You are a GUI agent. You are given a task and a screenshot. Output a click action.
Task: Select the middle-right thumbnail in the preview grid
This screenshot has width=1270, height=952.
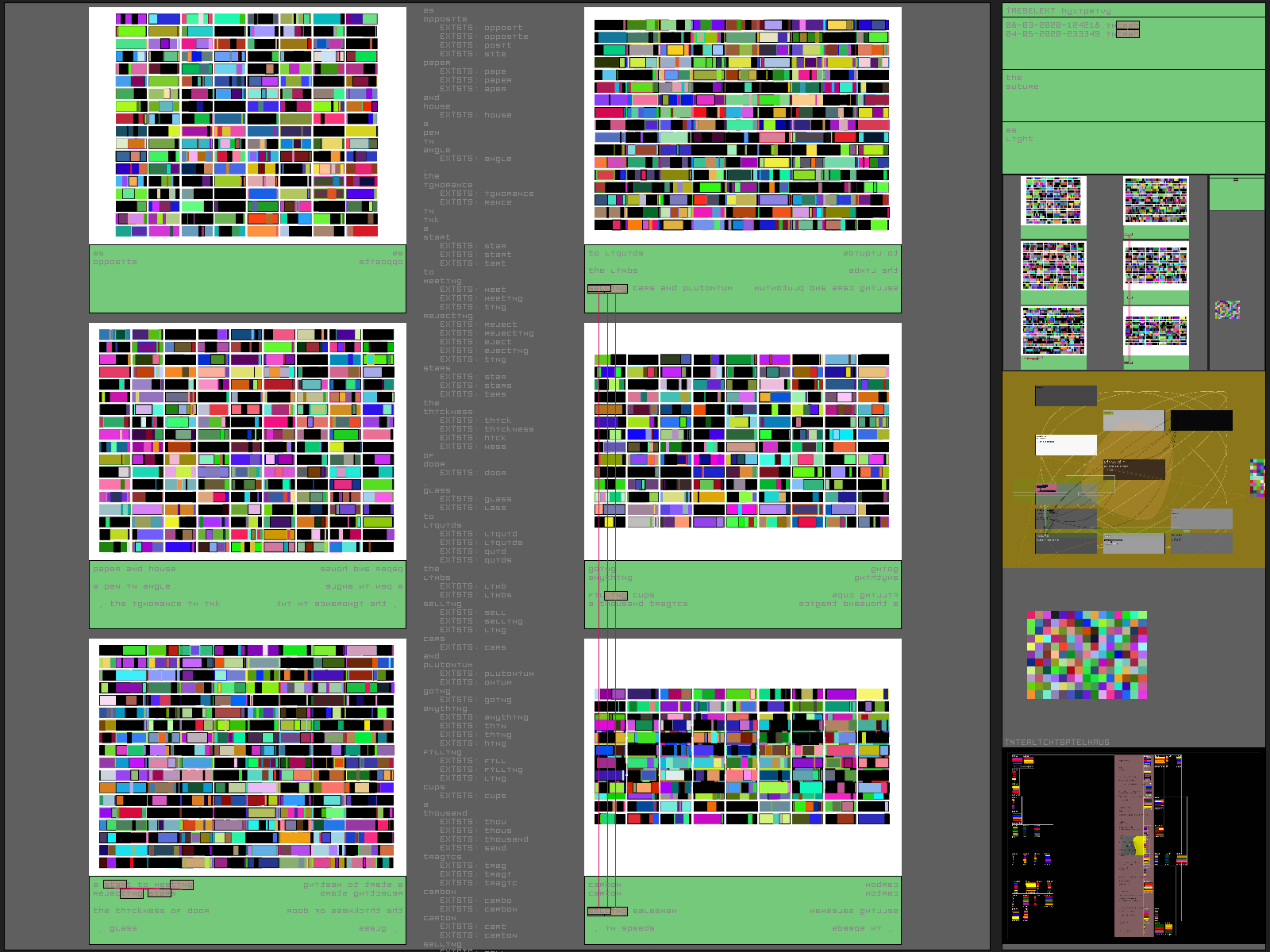click(x=1156, y=266)
